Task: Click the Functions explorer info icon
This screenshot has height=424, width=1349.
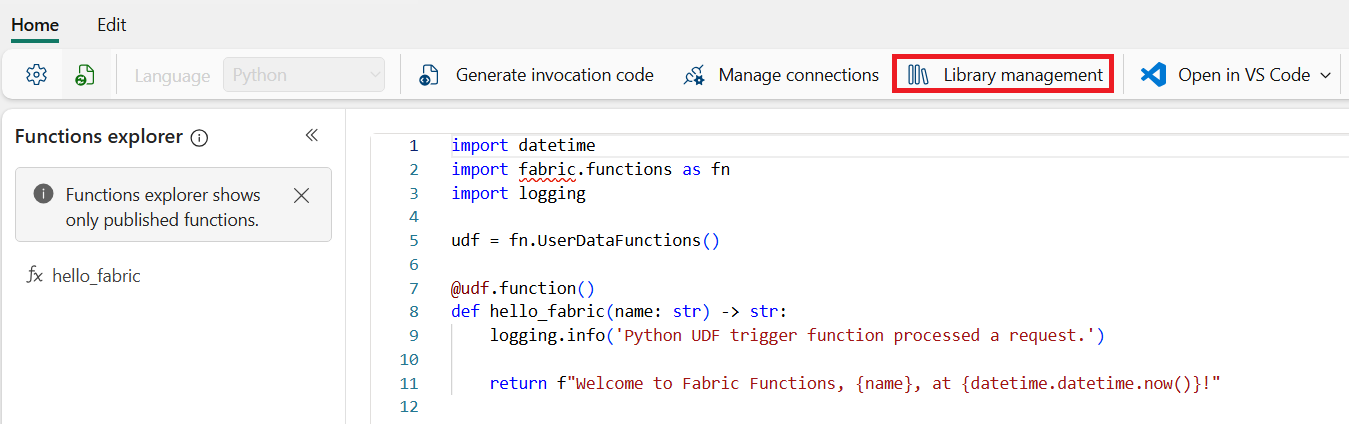Action: (199, 138)
